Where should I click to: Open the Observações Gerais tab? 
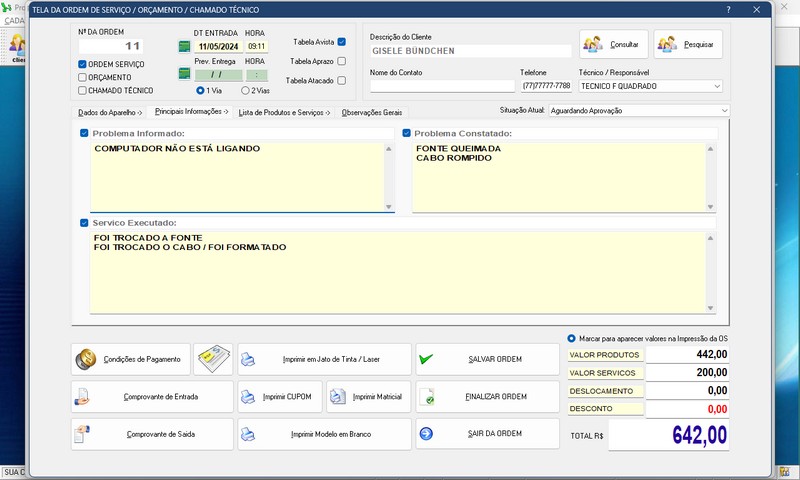click(371, 113)
